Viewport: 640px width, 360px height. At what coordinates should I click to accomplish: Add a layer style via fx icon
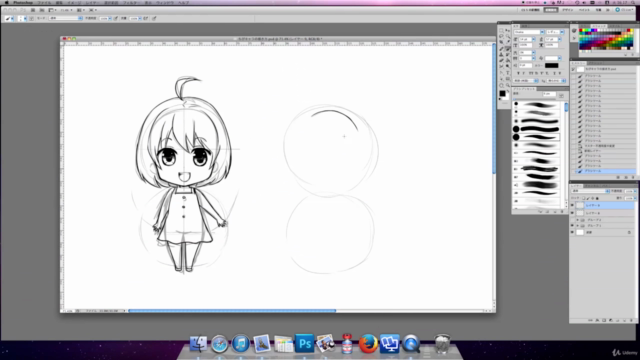(597, 320)
